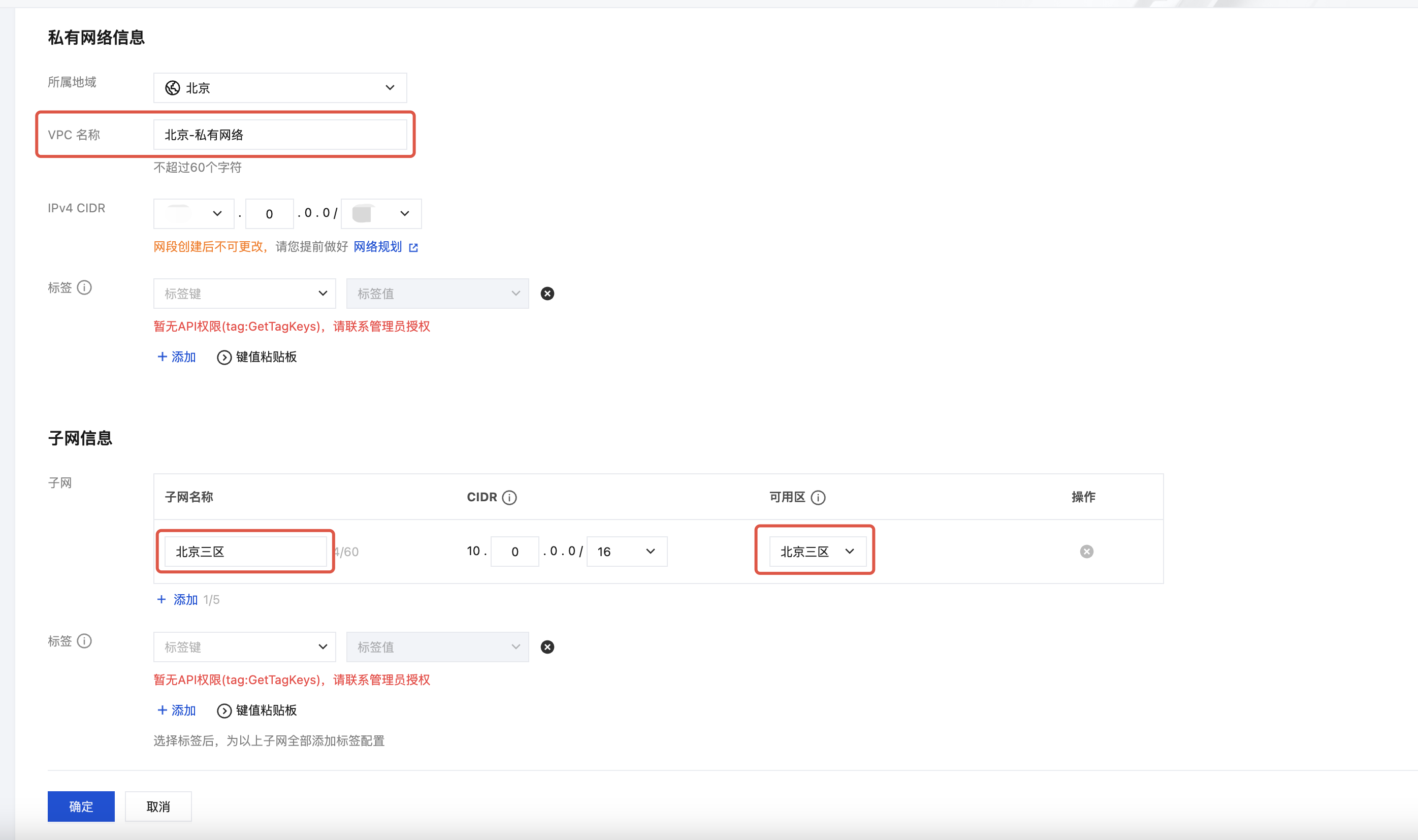Click 添加 to add another subnet
This screenshot has height=840, width=1418.
(178, 599)
